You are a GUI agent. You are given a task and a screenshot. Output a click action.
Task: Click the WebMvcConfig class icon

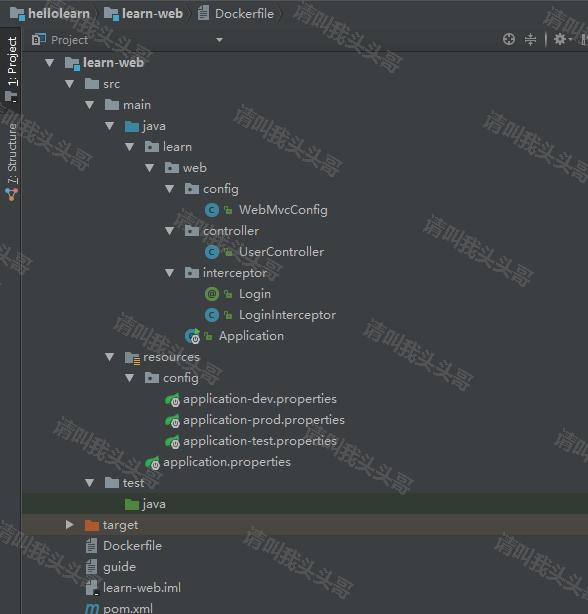coord(212,210)
